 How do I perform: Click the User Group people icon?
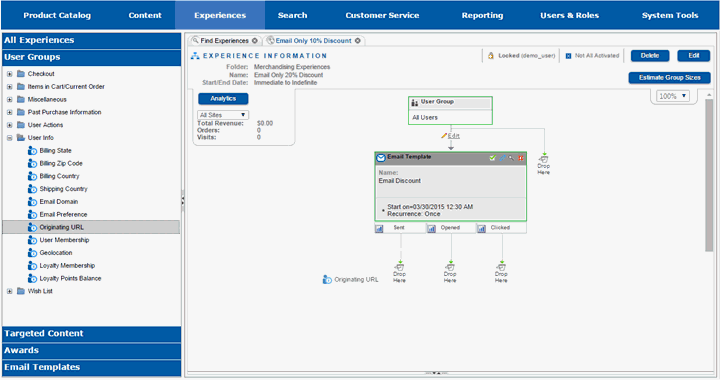(x=415, y=102)
